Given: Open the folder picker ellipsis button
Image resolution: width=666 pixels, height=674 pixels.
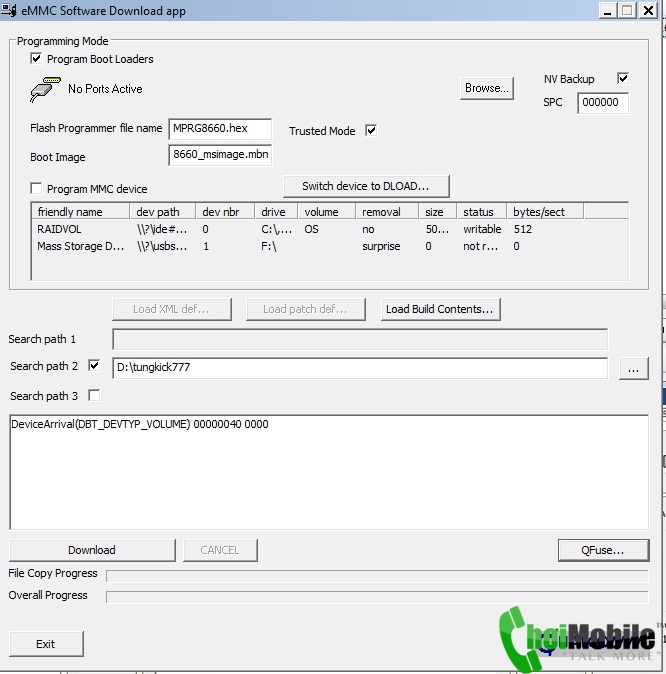Looking at the screenshot, I should tap(632, 369).
